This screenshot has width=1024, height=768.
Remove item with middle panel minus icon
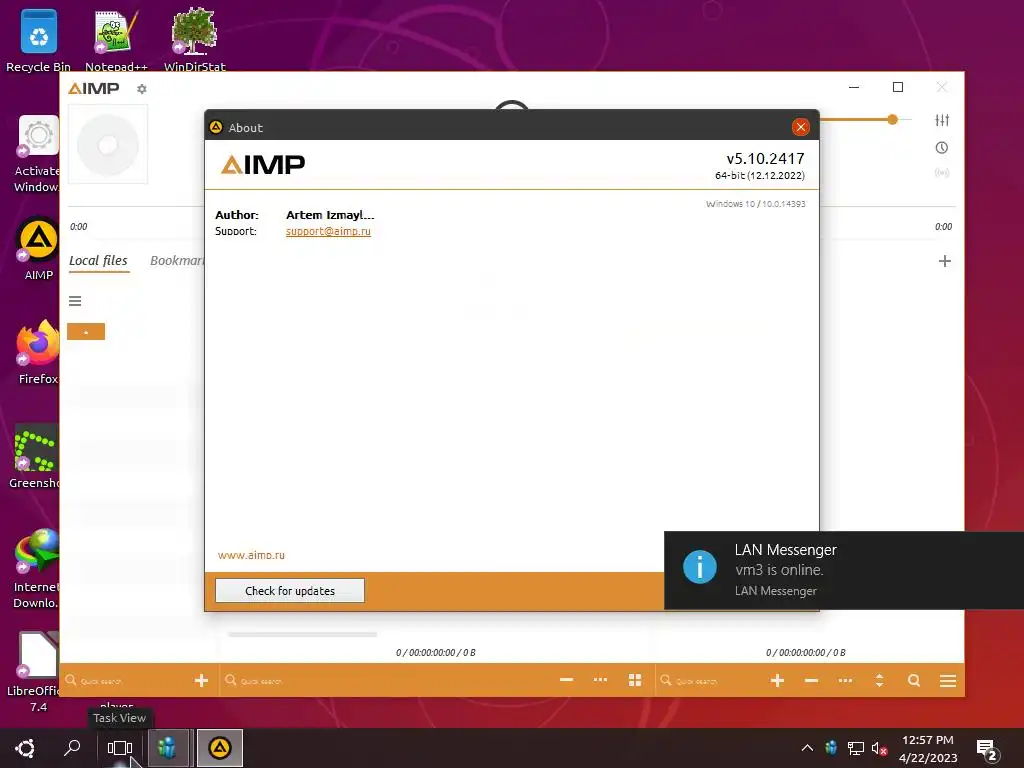[566, 680]
